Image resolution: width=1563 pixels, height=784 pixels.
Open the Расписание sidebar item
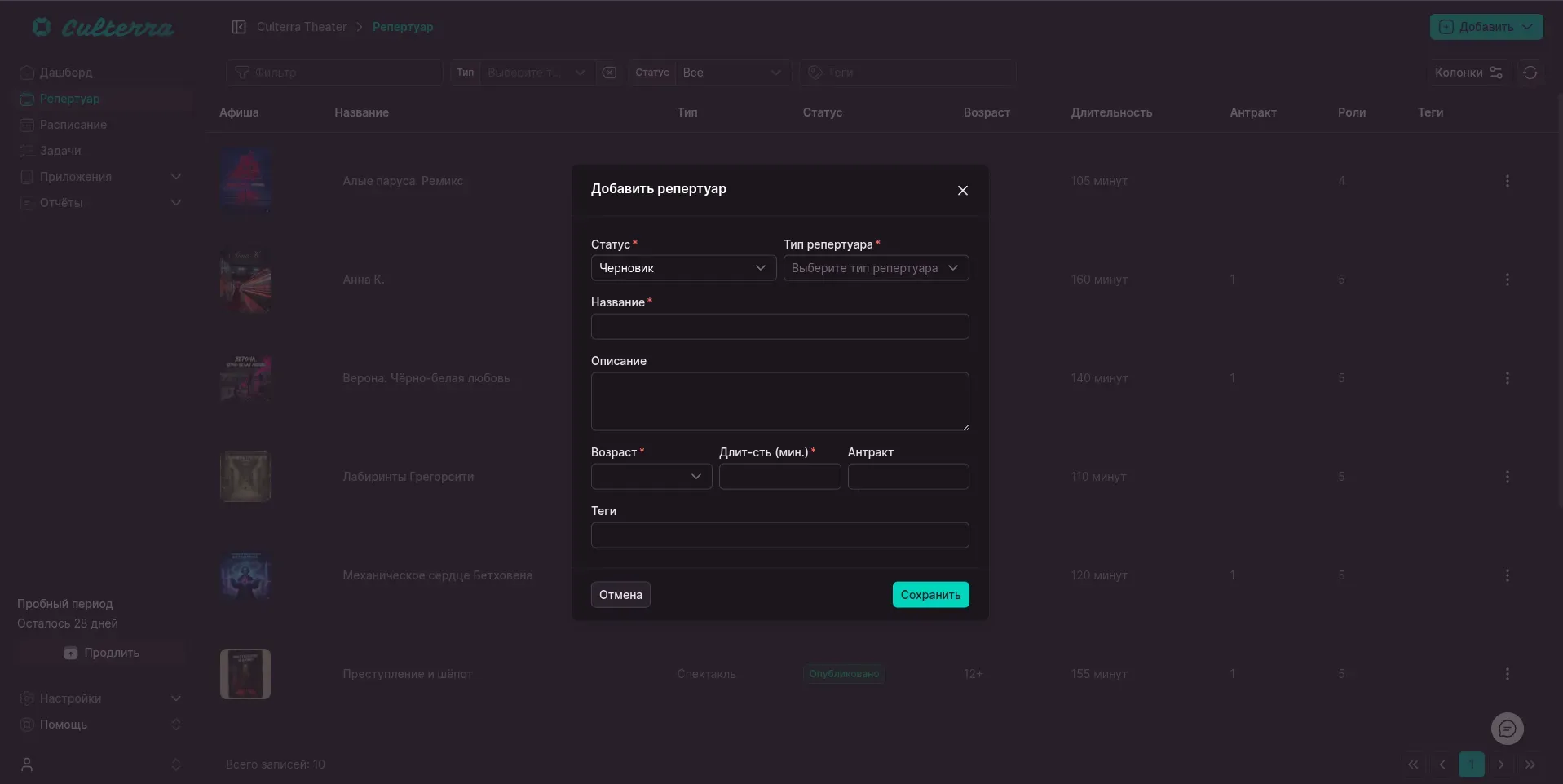(x=103, y=125)
